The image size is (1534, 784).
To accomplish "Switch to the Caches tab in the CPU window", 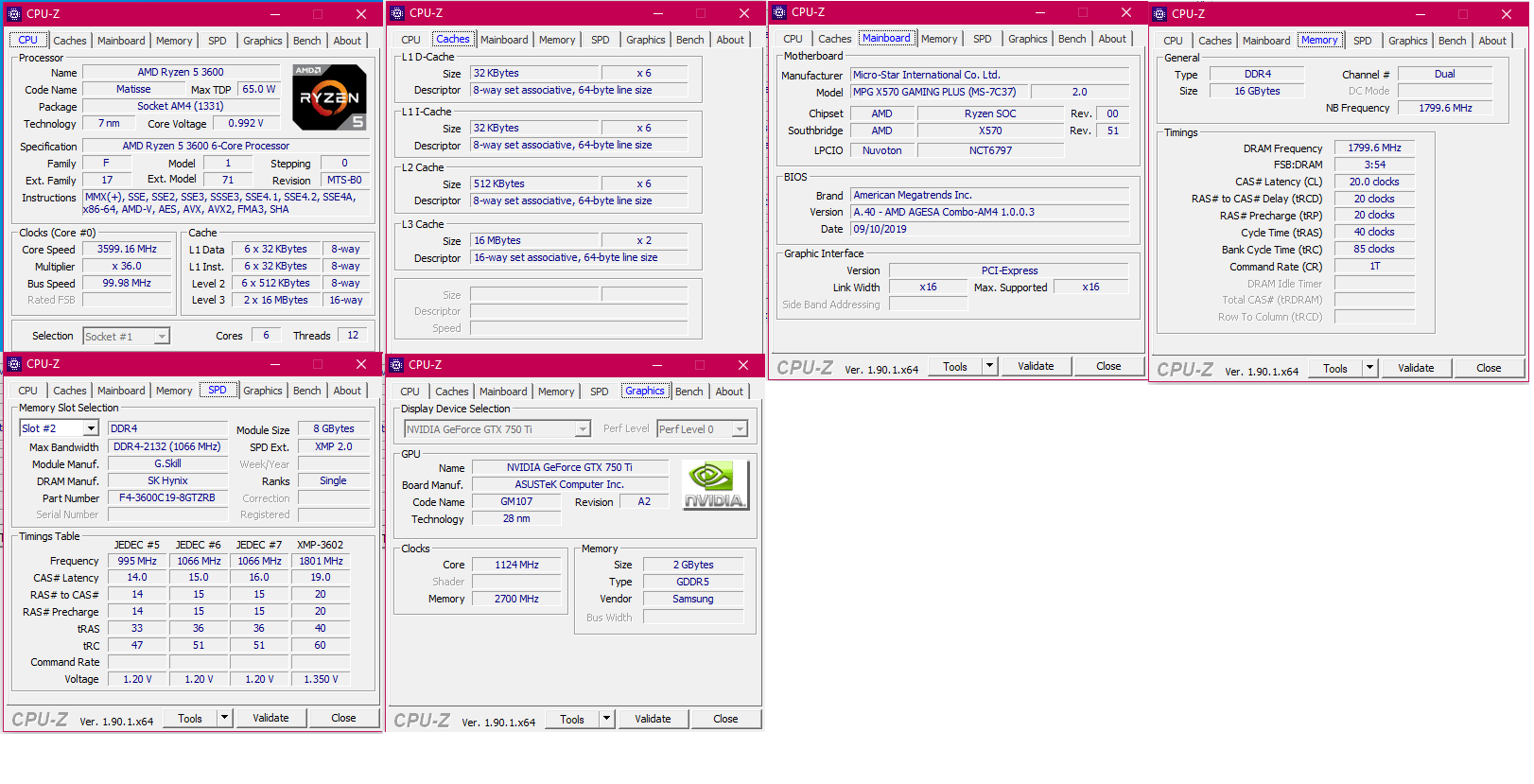I will [x=70, y=41].
